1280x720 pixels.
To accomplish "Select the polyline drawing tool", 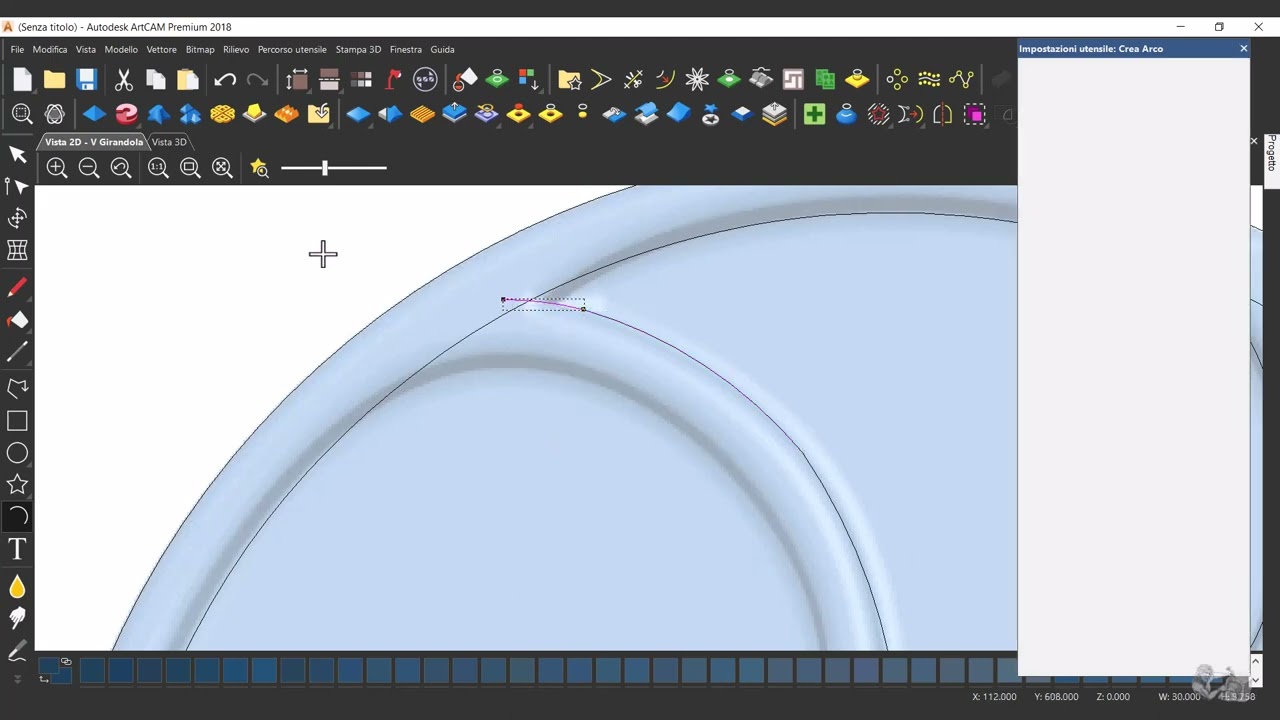I will [x=17, y=389].
